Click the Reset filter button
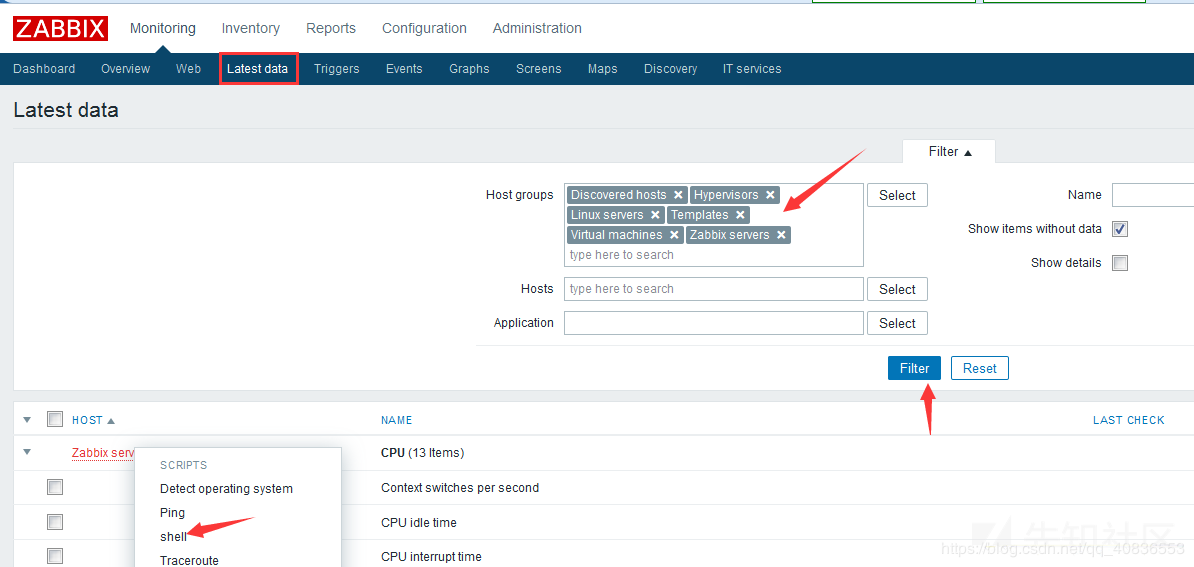Screen dimensions: 1194x567 click(x=979, y=368)
